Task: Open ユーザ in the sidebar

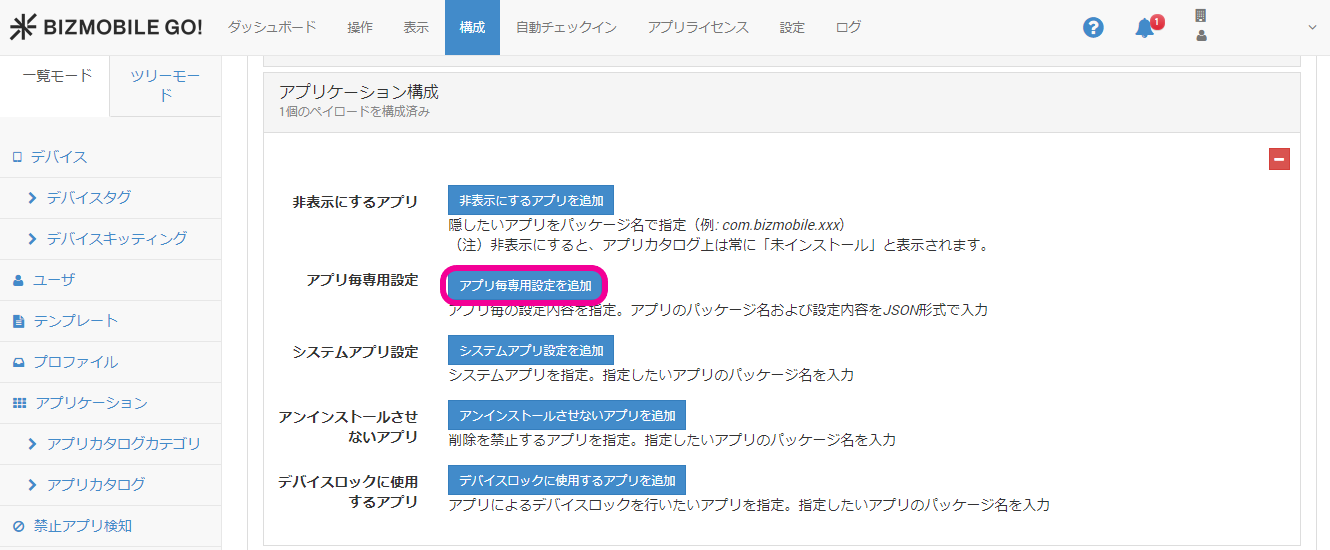Action: point(54,280)
